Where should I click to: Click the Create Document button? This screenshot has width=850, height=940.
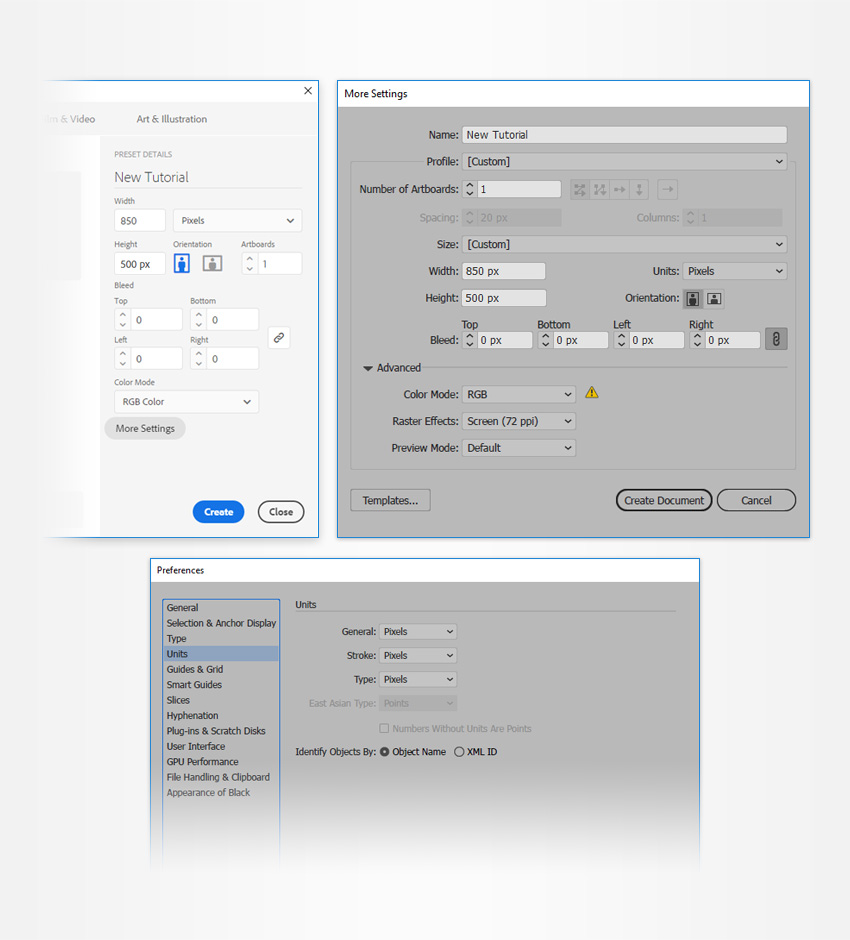(x=664, y=500)
